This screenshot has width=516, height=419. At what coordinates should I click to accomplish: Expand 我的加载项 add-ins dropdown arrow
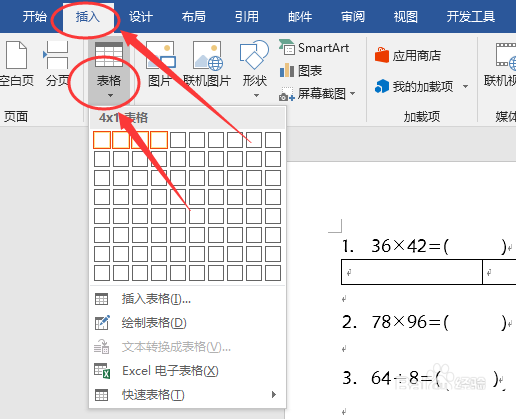coord(465,87)
